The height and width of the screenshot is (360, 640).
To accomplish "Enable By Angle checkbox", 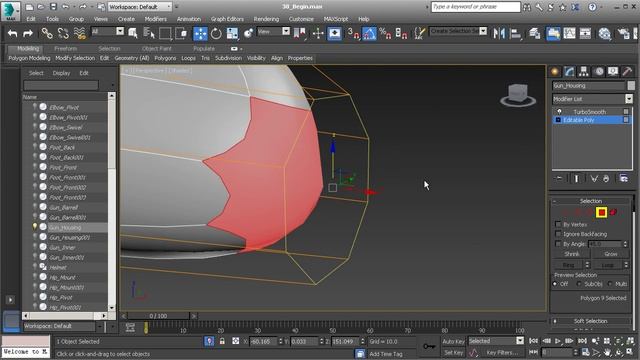I will [x=558, y=244].
